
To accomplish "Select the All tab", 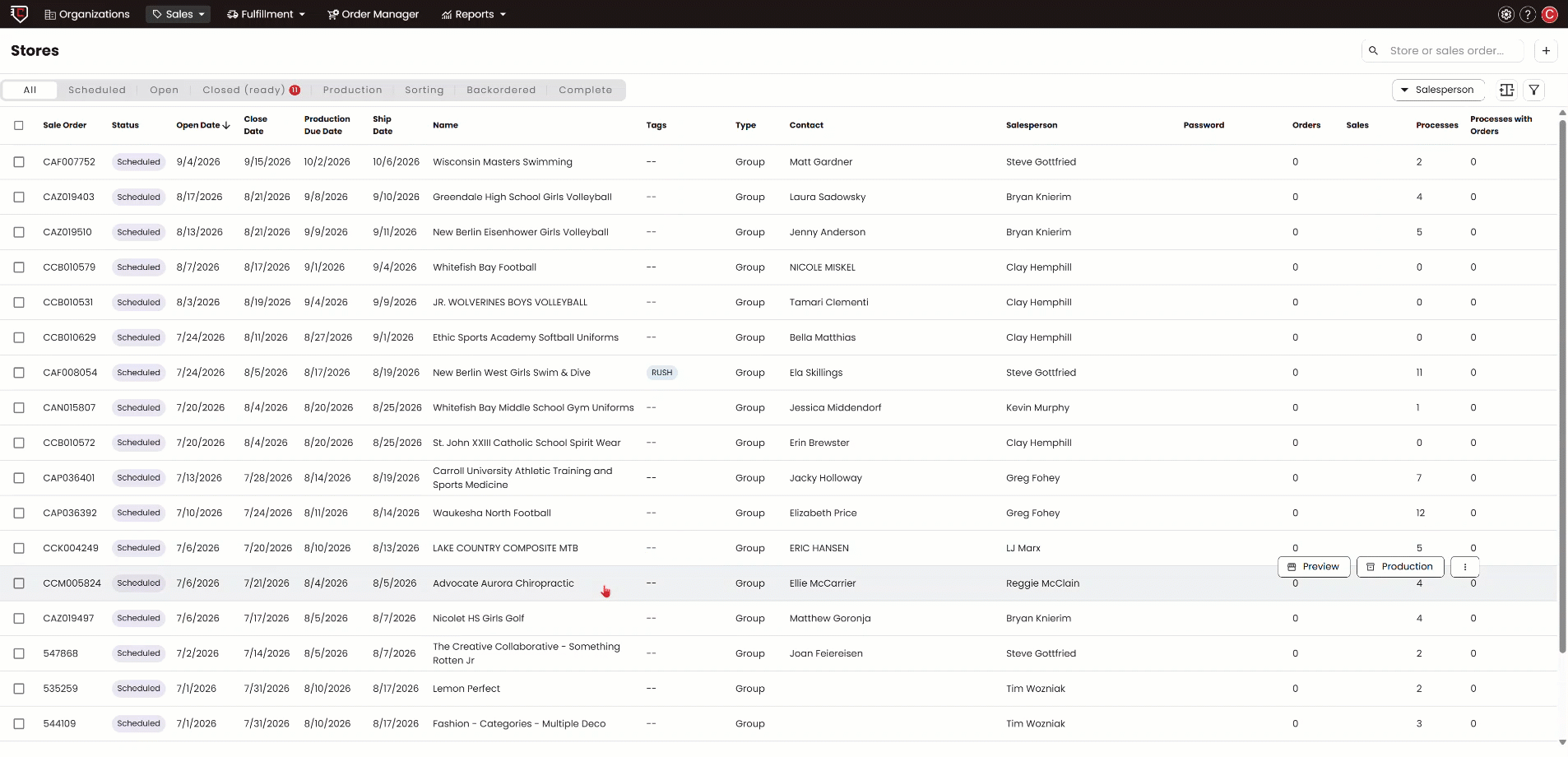I will (30, 90).
